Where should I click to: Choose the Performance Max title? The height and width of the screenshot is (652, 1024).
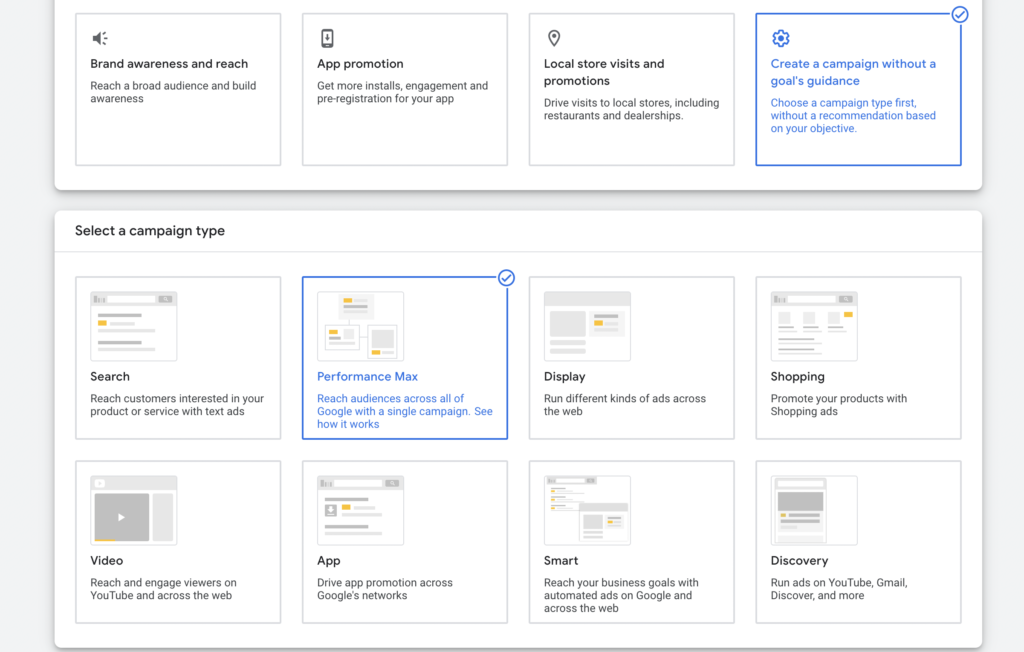(x=367, y=377)
